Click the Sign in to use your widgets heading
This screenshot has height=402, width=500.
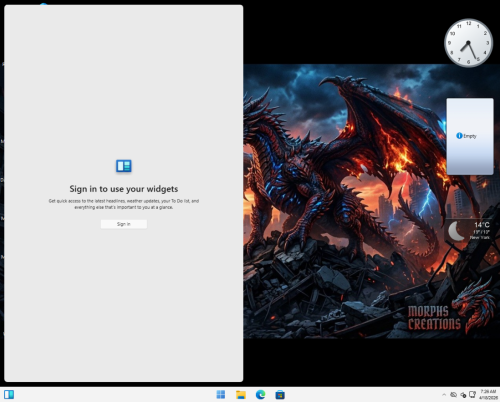coord(124,189)
